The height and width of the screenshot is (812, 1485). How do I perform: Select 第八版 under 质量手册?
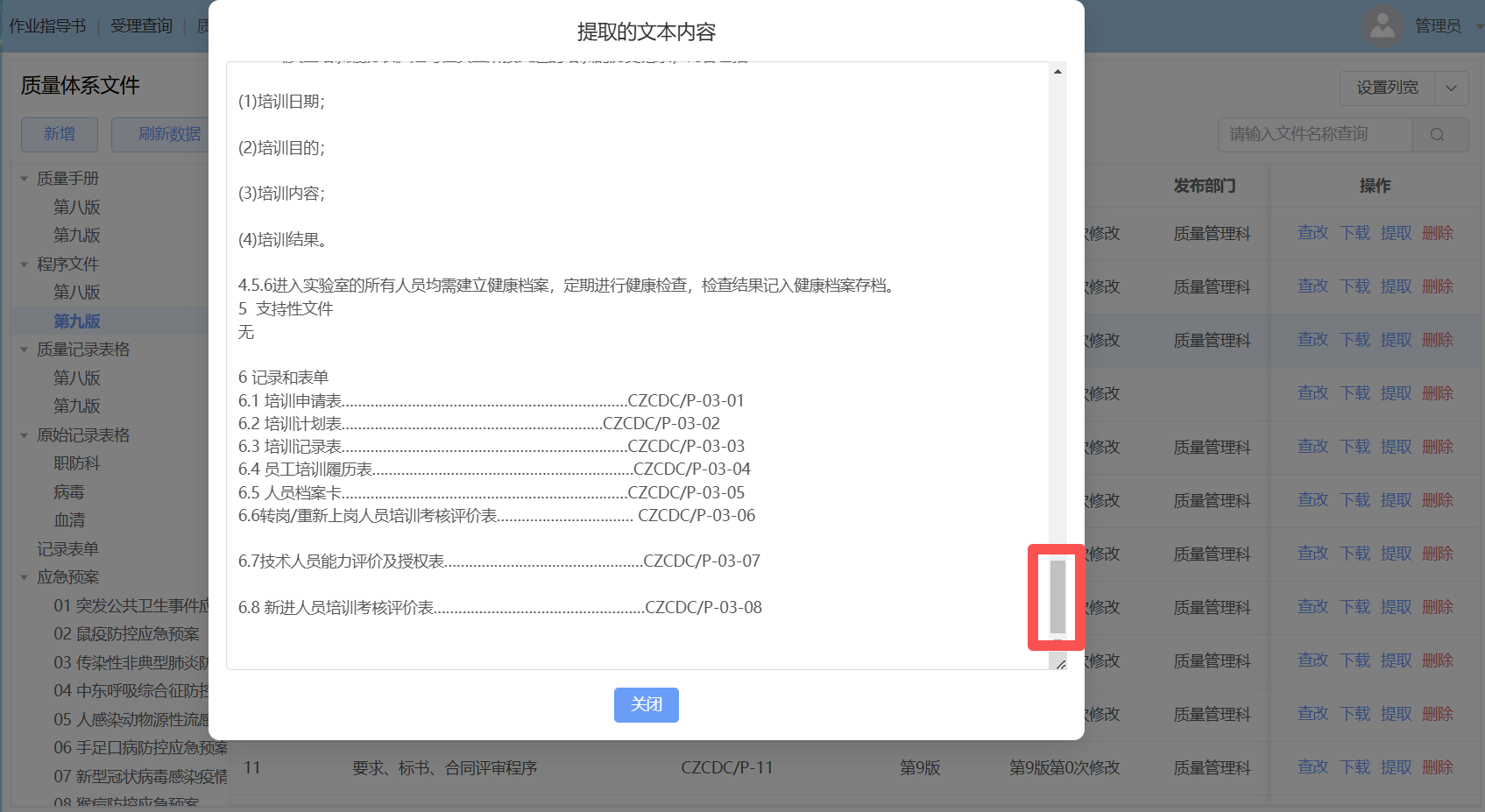[77, 207]
